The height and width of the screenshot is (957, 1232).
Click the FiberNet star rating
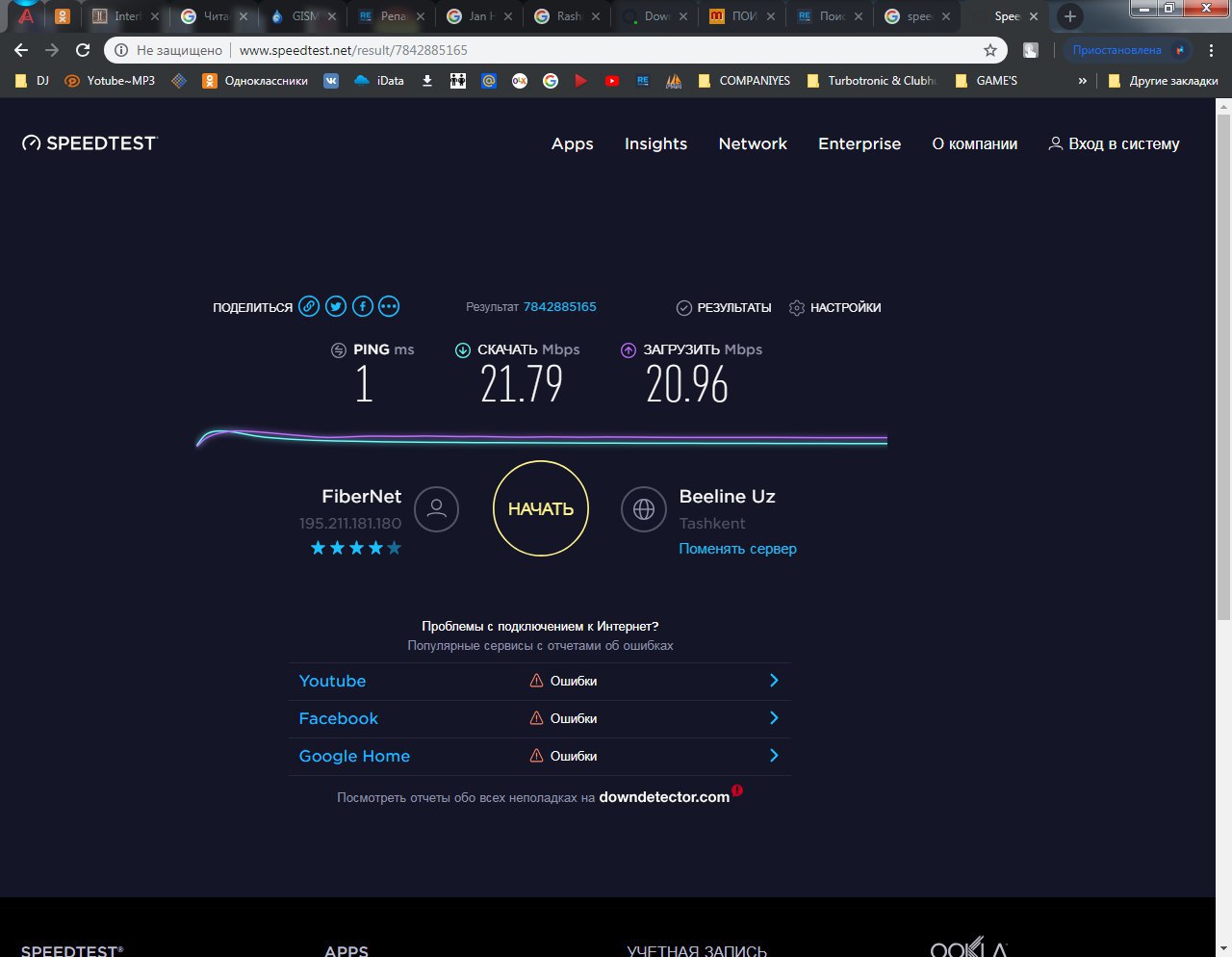pyautogui.click(x=356, y=548)
